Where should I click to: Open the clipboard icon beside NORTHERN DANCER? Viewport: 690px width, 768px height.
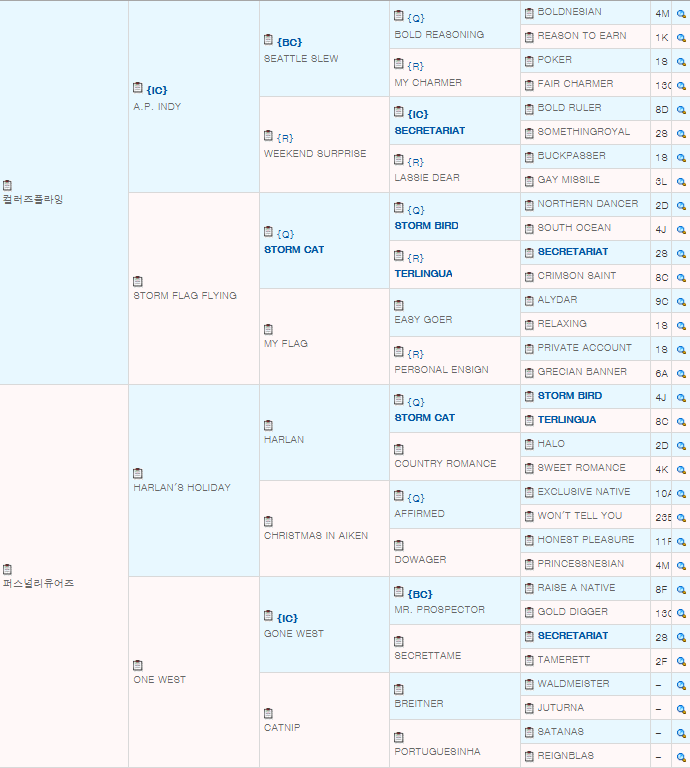pos(529,205)
